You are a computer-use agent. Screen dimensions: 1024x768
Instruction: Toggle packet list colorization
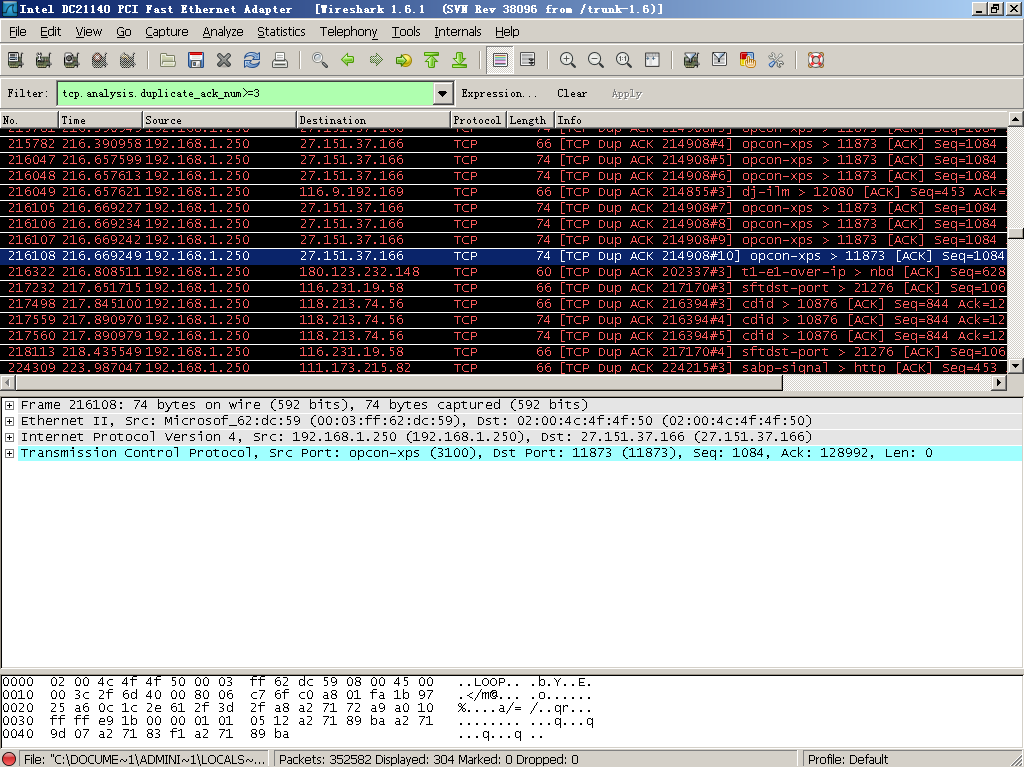click(x=500, y=60)
